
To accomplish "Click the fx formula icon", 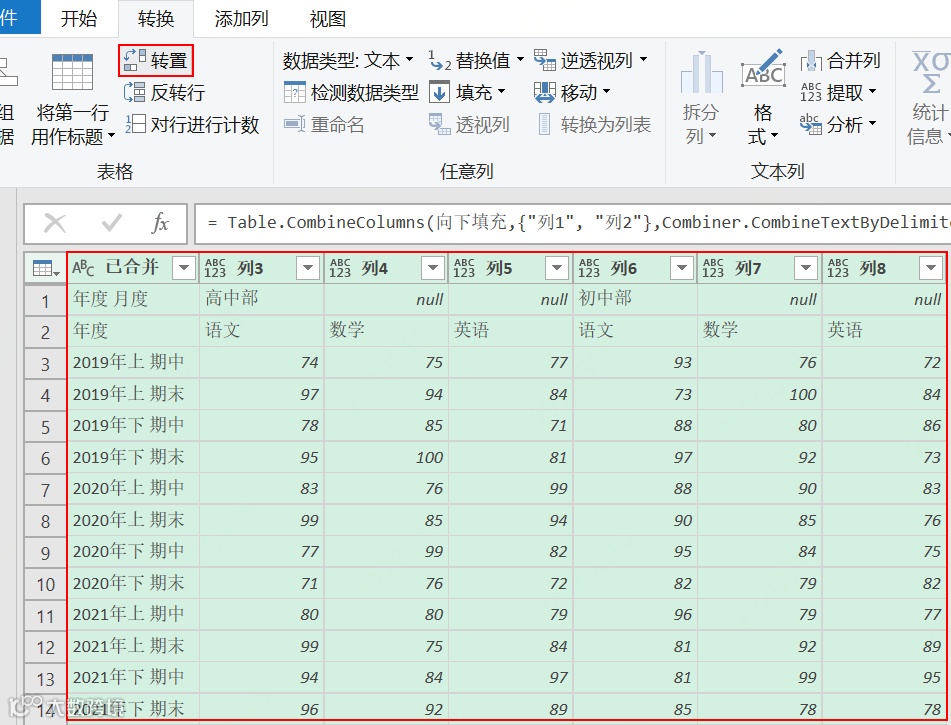I will click(160, 223).
